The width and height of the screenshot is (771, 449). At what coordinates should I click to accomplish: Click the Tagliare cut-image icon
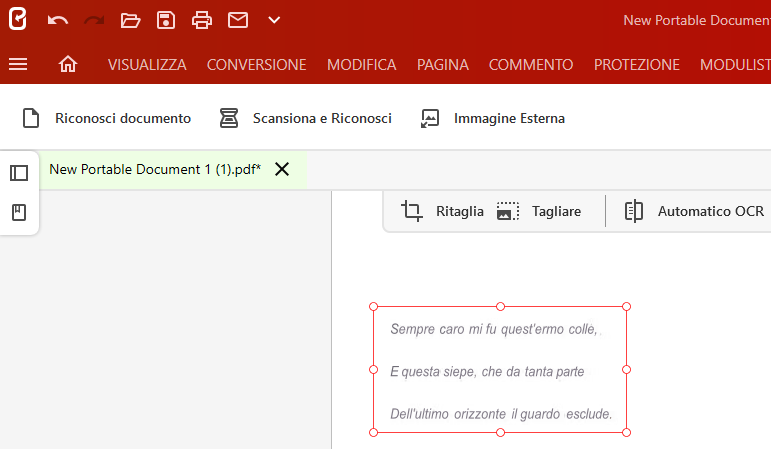click(x=508, y=211)
